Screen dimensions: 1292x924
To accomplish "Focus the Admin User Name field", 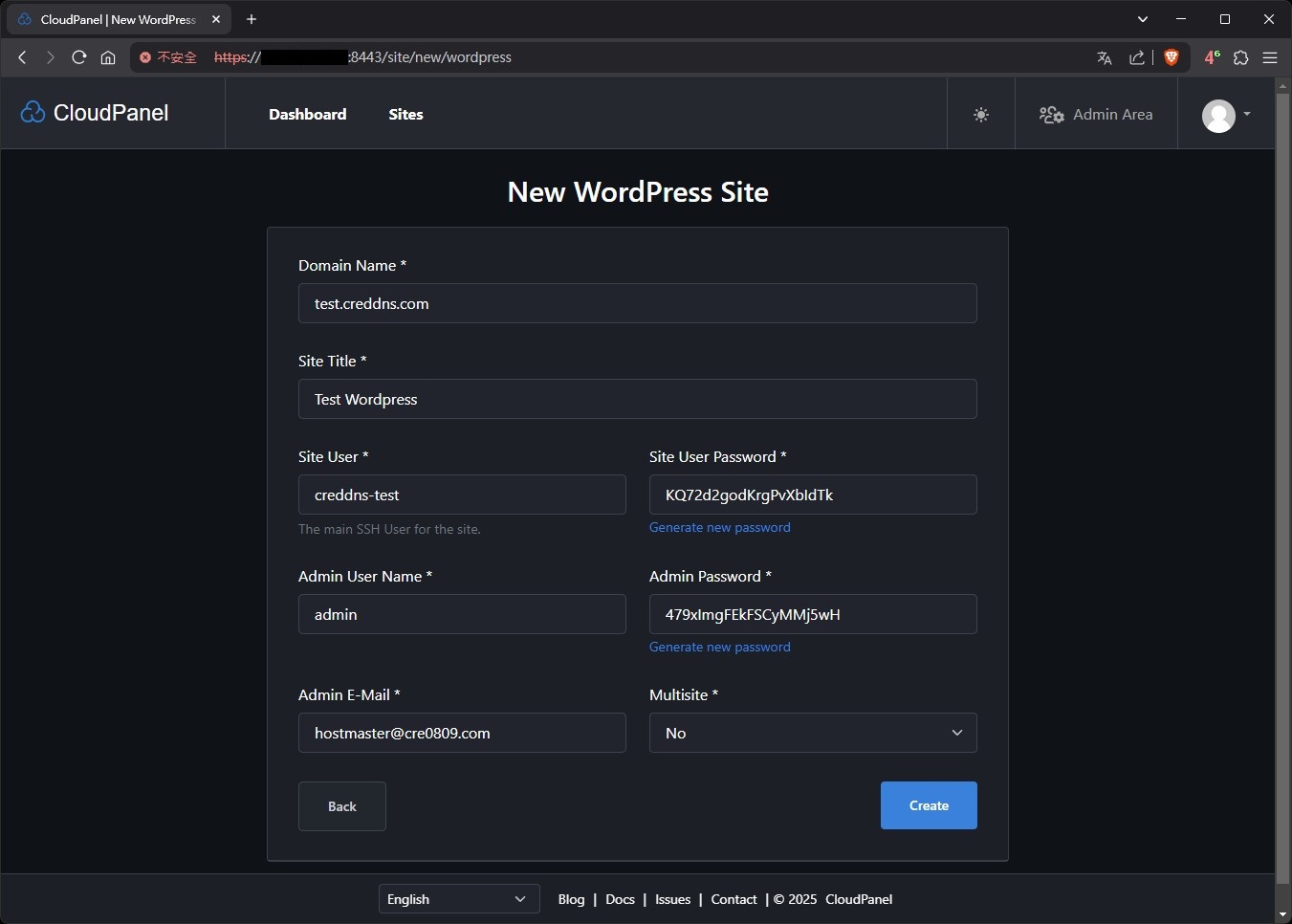I will 462,614.
